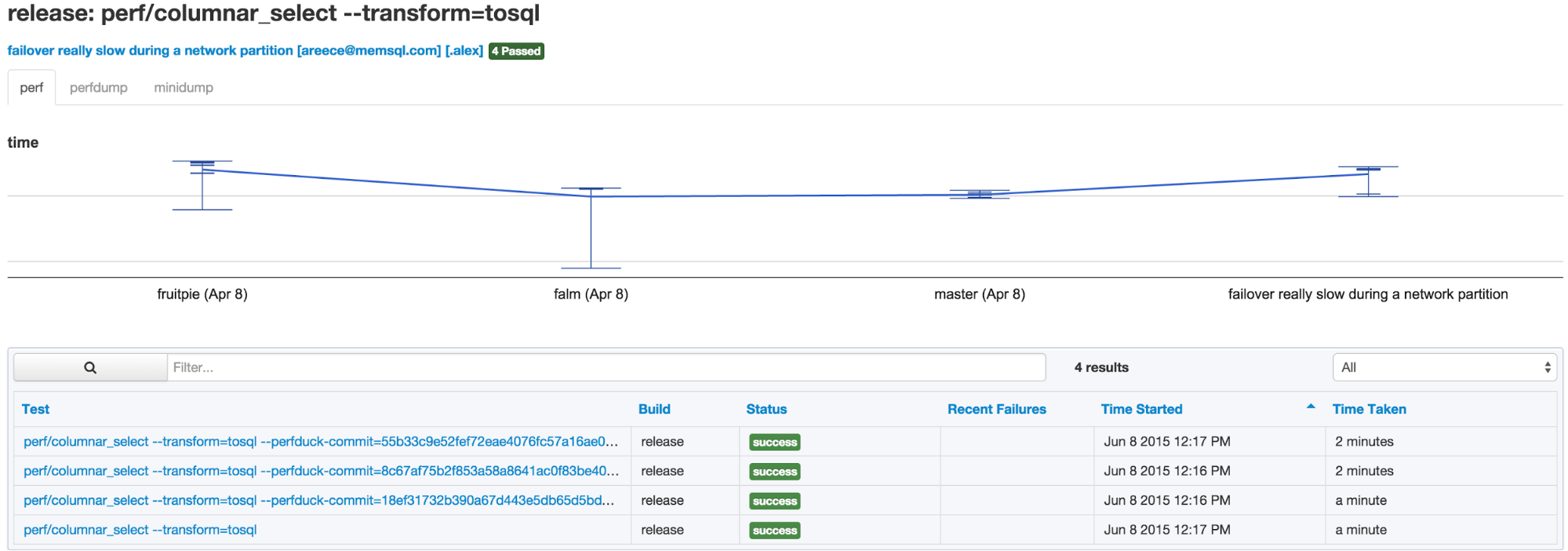Click the Time Started sort arrow
1568x551 pixels.
1311,407
